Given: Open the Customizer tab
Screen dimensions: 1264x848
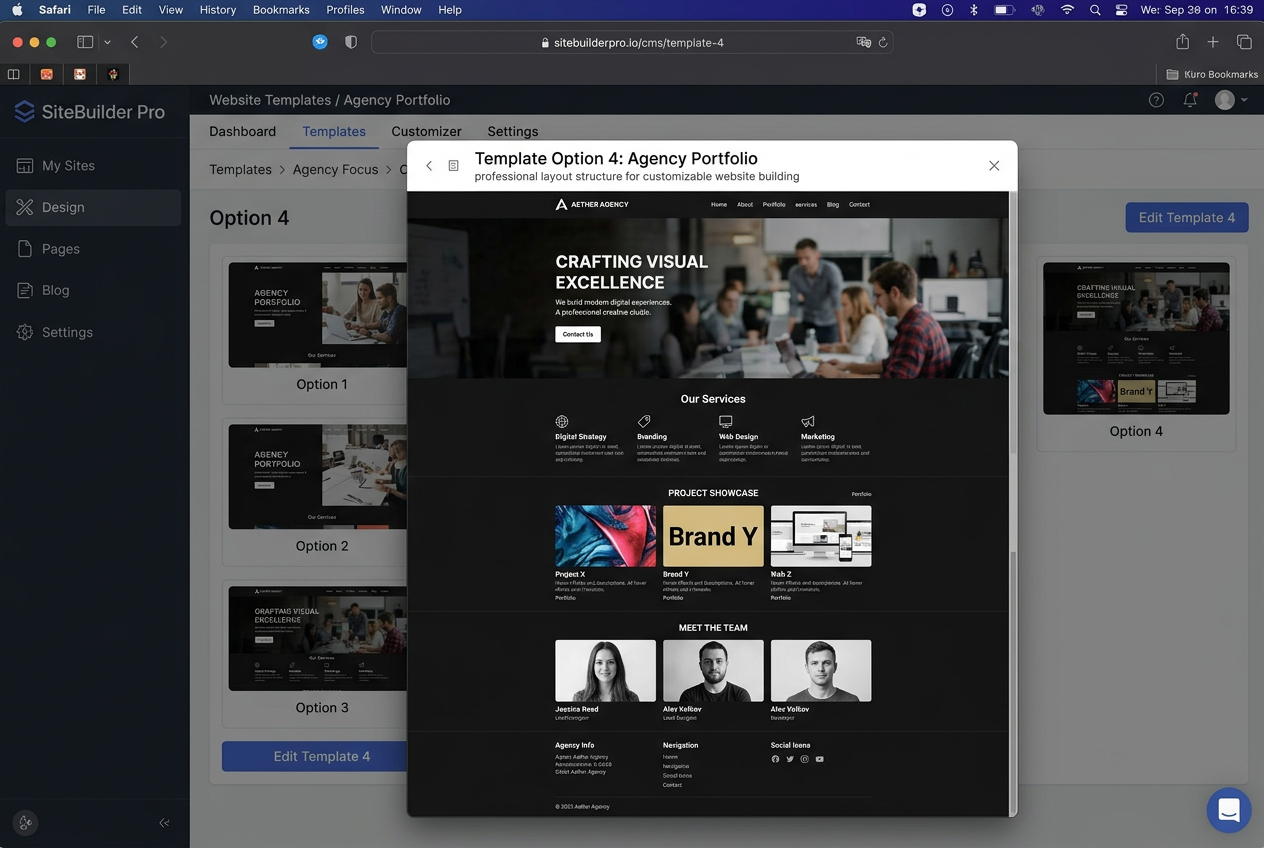Looking at the screenshot, I should pos(426,131).
